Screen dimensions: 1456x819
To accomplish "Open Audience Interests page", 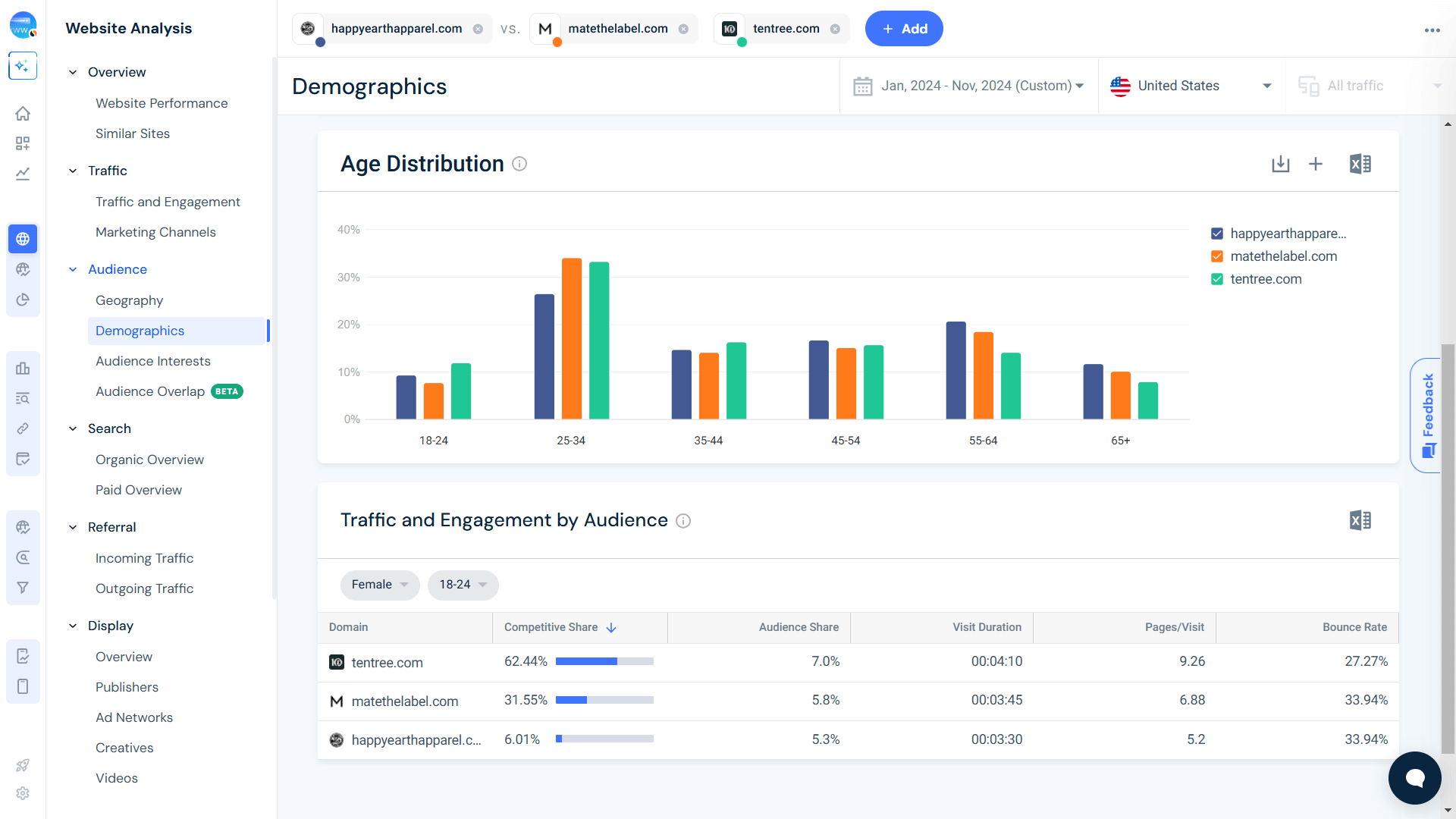I will click(153, 361).
